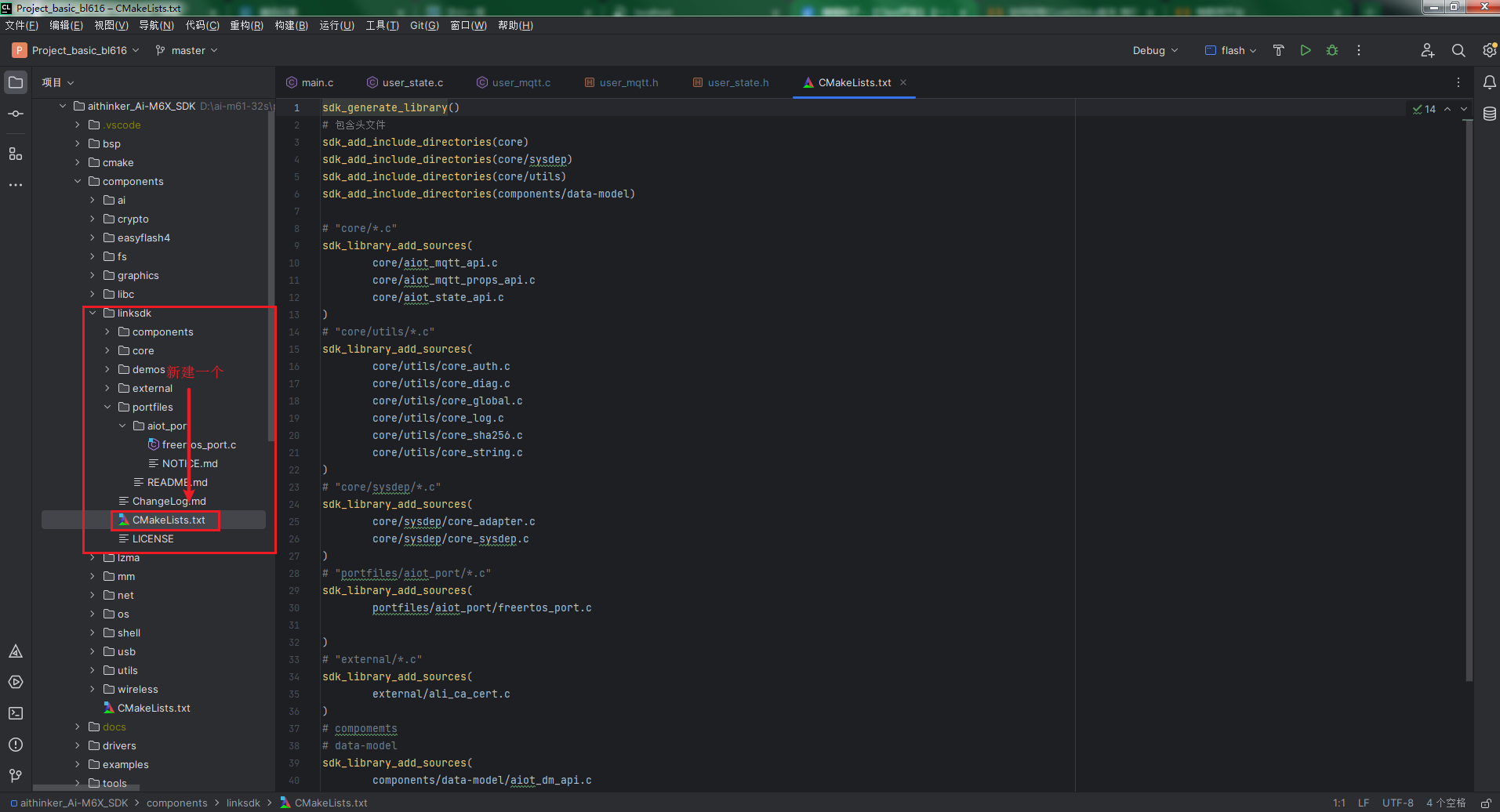Open the Problems tool window icon
The height and width of the screenshot is (812, 1500).
16,745
